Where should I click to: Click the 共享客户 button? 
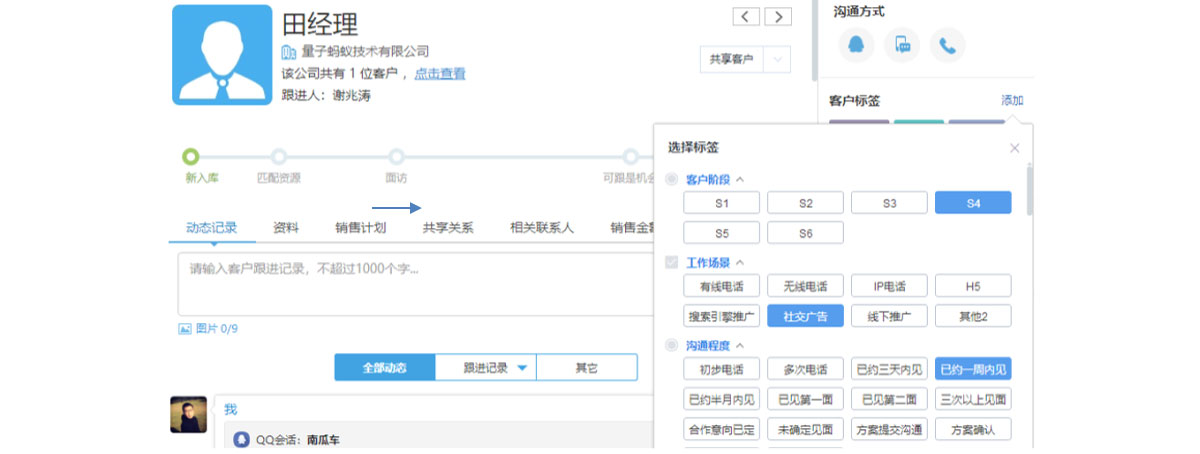click(732, 59)
